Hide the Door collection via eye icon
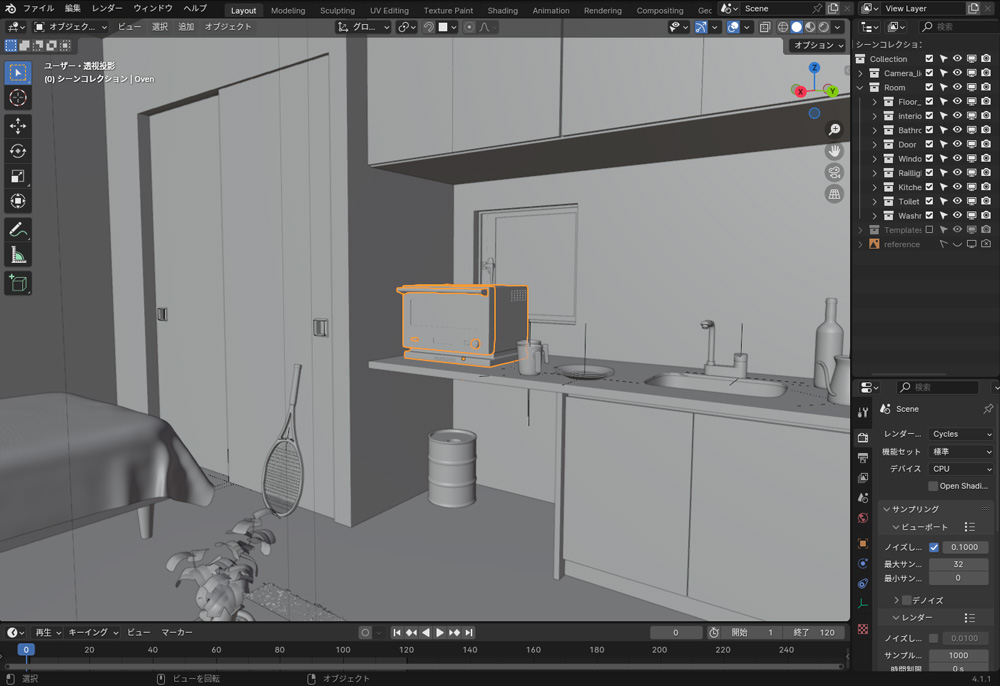This screenshot has width=1000, height=686. [x=957, y=144]
